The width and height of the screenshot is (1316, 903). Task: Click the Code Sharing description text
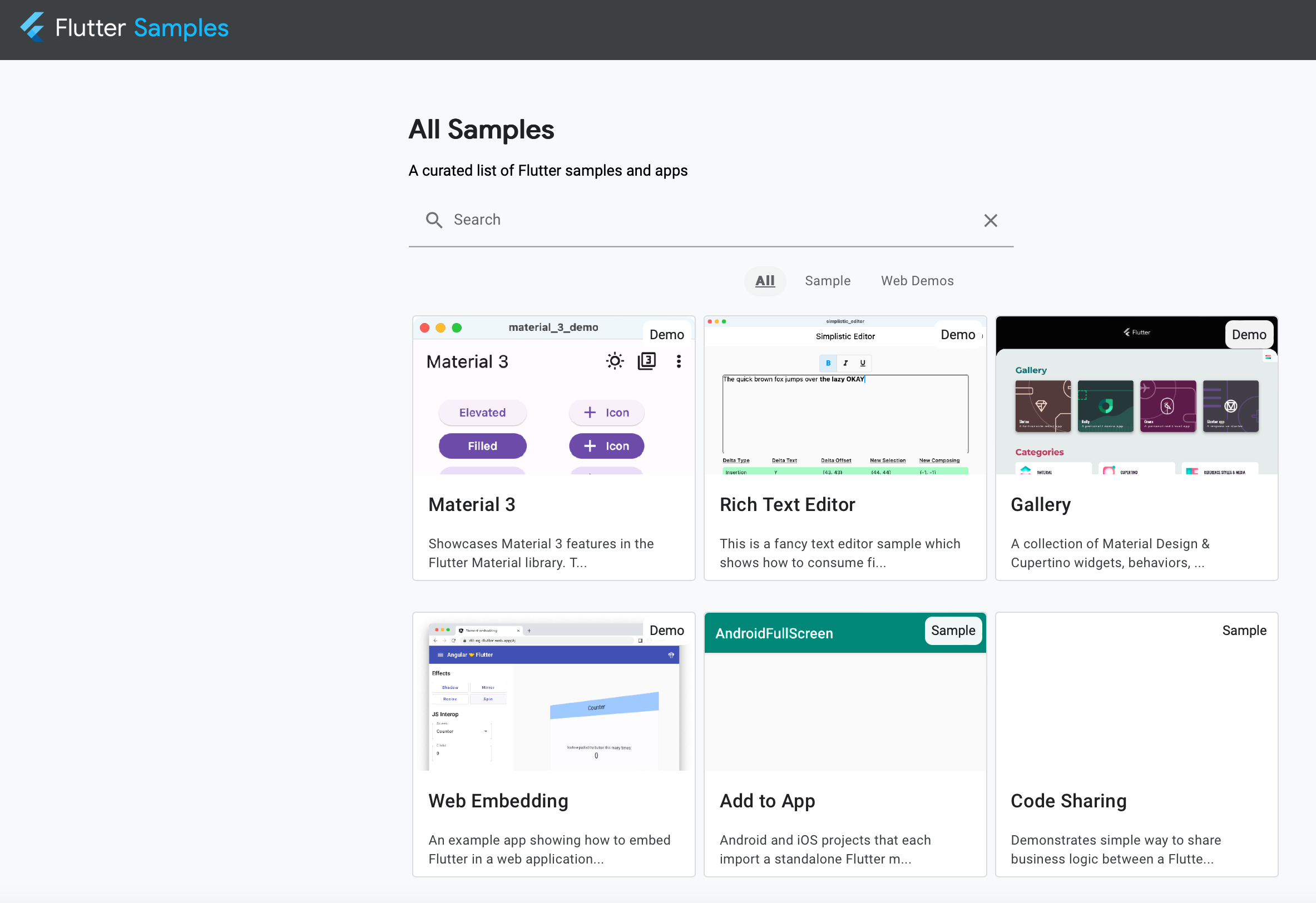point(1116,849)
